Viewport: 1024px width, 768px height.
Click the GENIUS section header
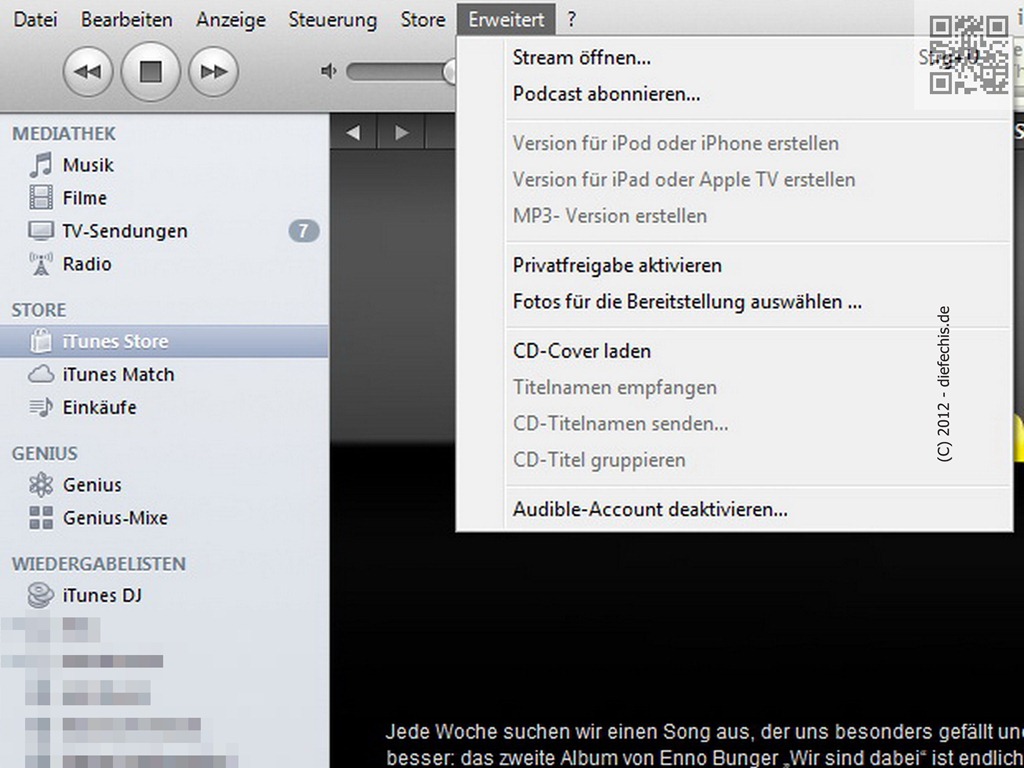click(x=44, y=453)
